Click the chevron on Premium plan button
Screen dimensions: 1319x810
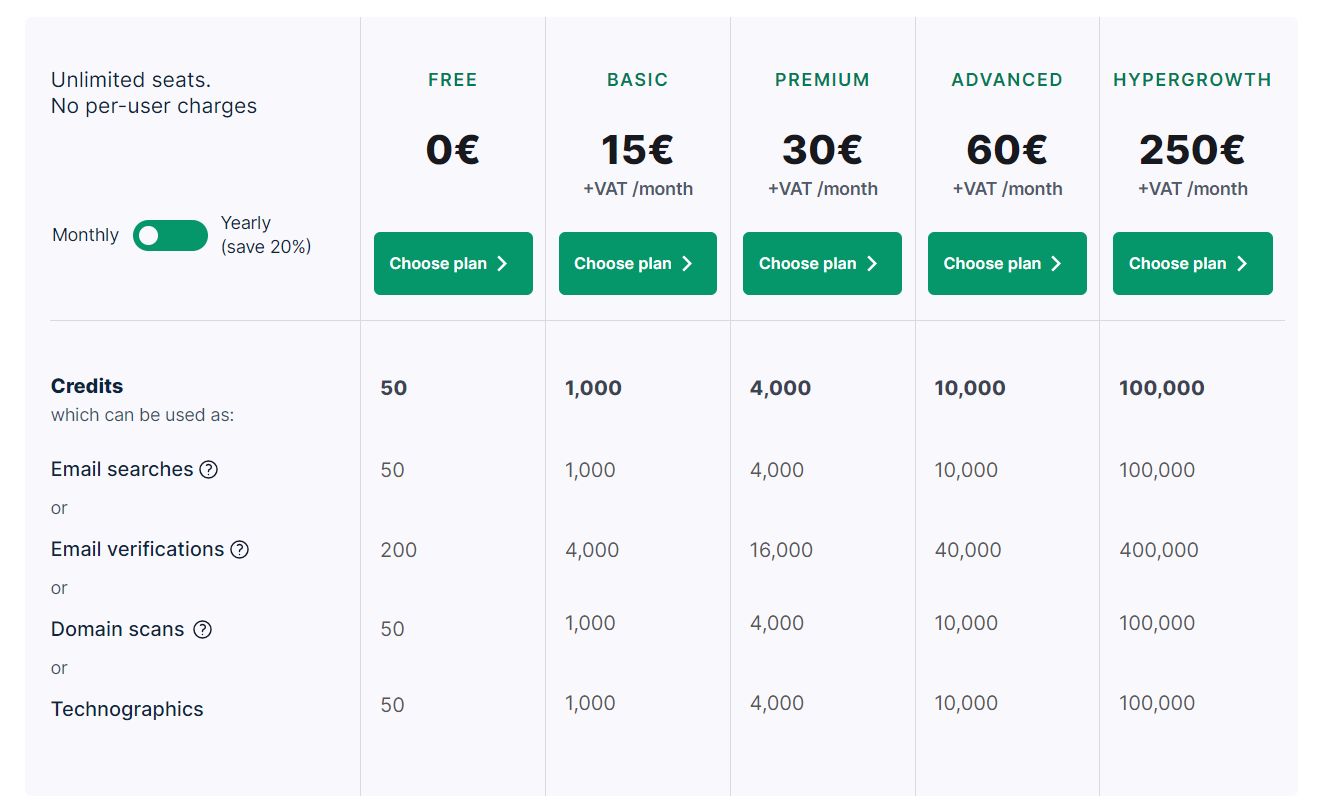coord(872,264)
